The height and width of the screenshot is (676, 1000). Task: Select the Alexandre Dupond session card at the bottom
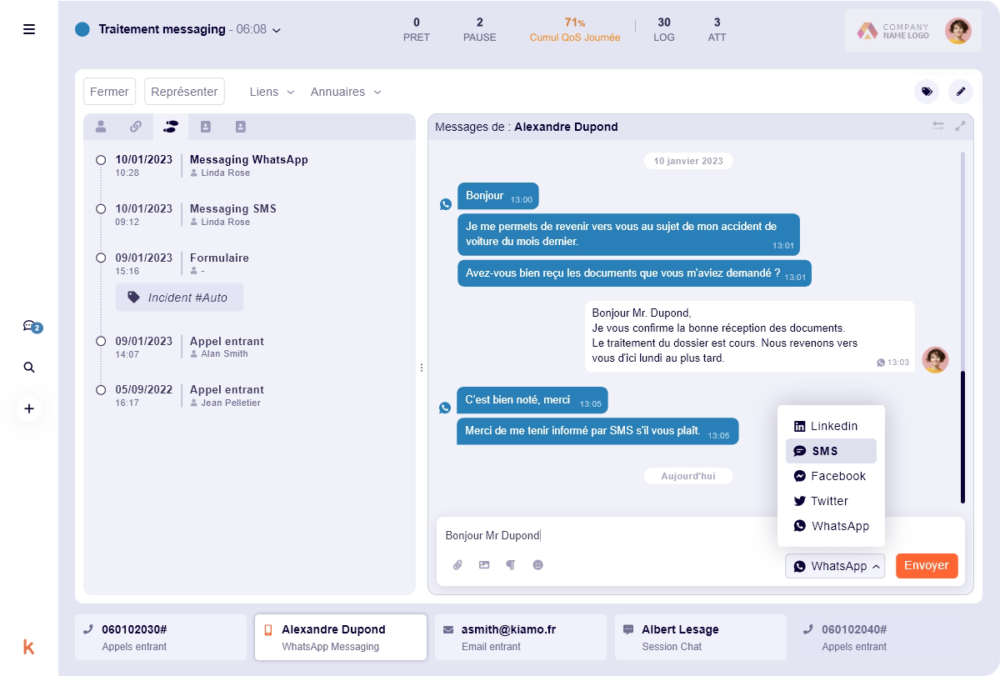340,636
